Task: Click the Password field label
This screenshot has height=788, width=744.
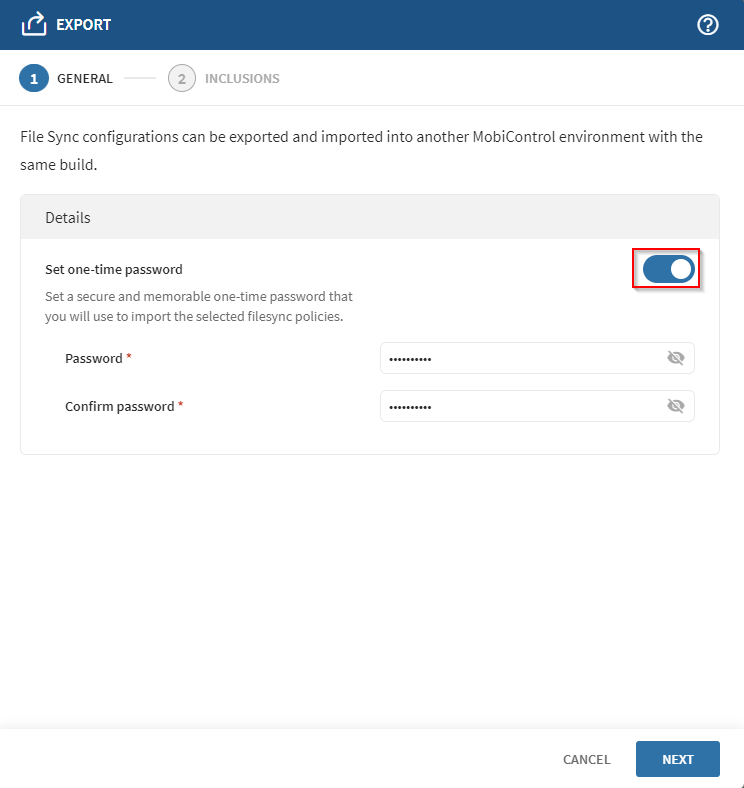Action: [94, 358]
